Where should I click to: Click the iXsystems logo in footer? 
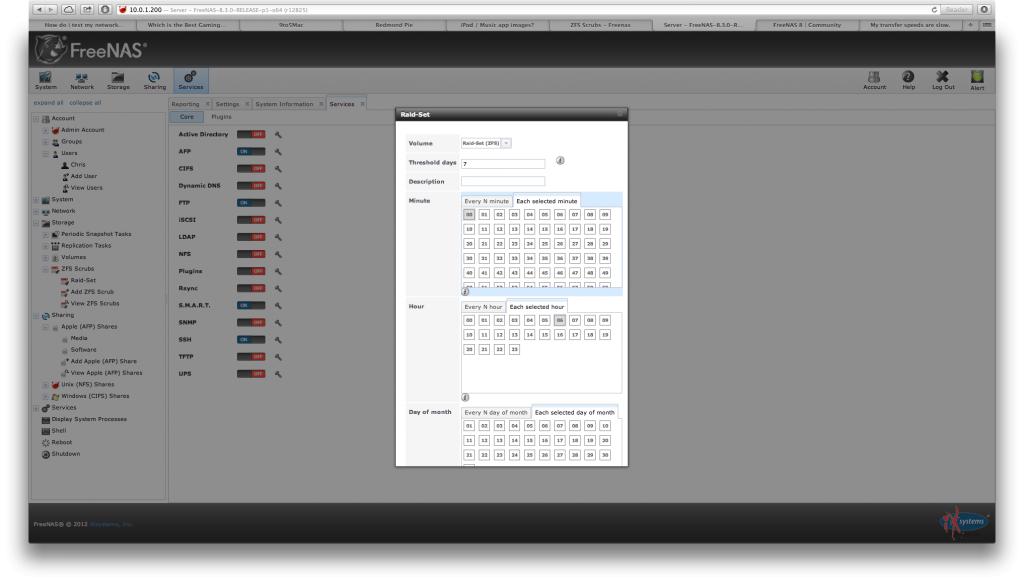tap(965, 522)
